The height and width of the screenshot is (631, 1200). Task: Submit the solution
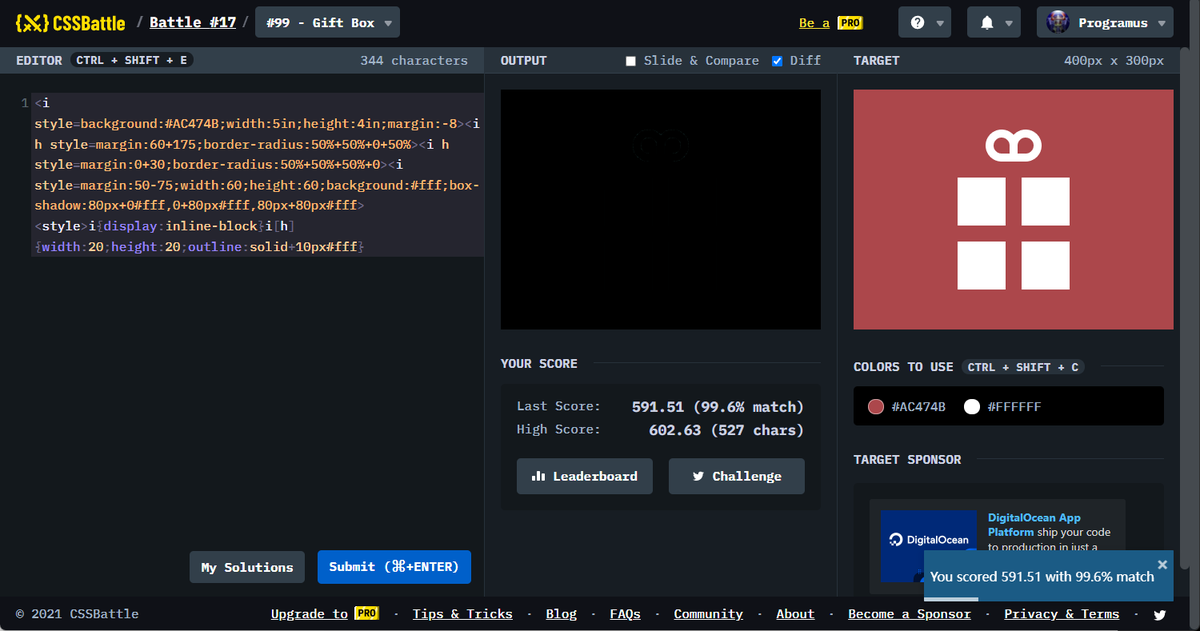click(394, 567)
